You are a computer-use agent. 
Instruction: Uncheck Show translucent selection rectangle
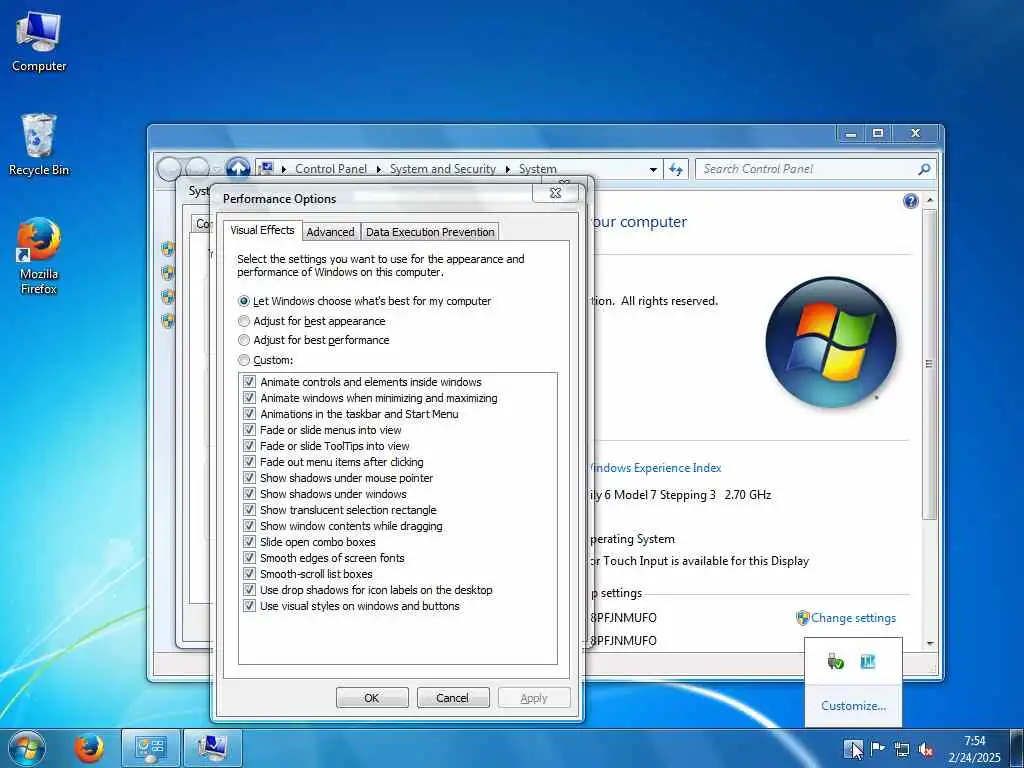point(249,510)
